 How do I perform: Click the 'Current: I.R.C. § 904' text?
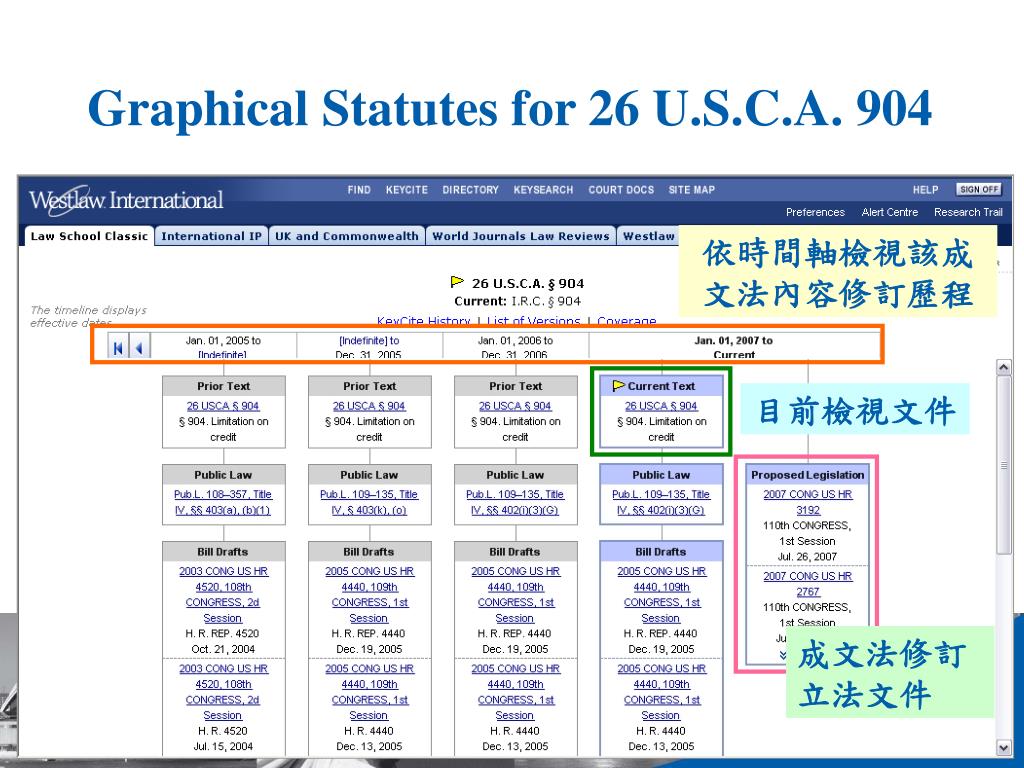click(x=517, y=301)
